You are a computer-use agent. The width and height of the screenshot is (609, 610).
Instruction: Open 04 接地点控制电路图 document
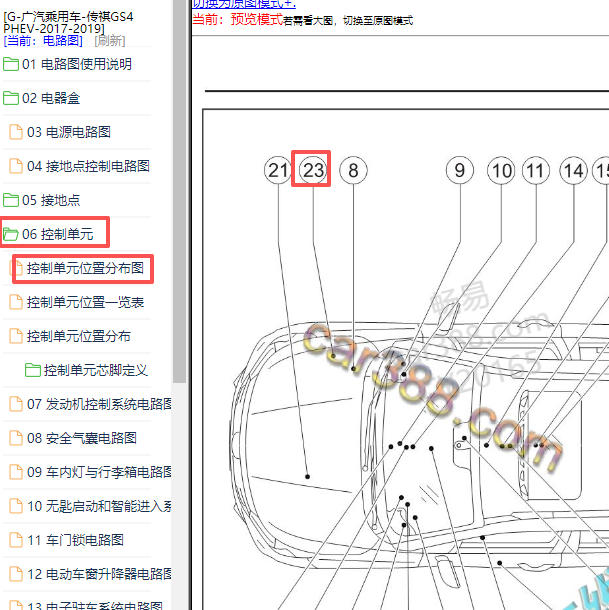[88, 166]
